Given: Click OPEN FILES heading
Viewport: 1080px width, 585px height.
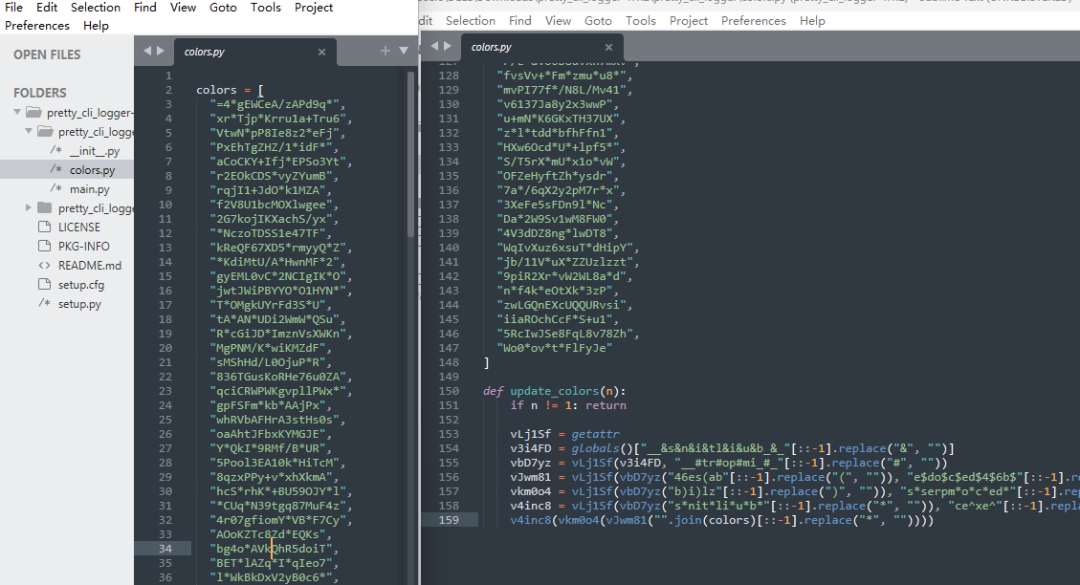Looking at the screenshot, I should (47, 54).
